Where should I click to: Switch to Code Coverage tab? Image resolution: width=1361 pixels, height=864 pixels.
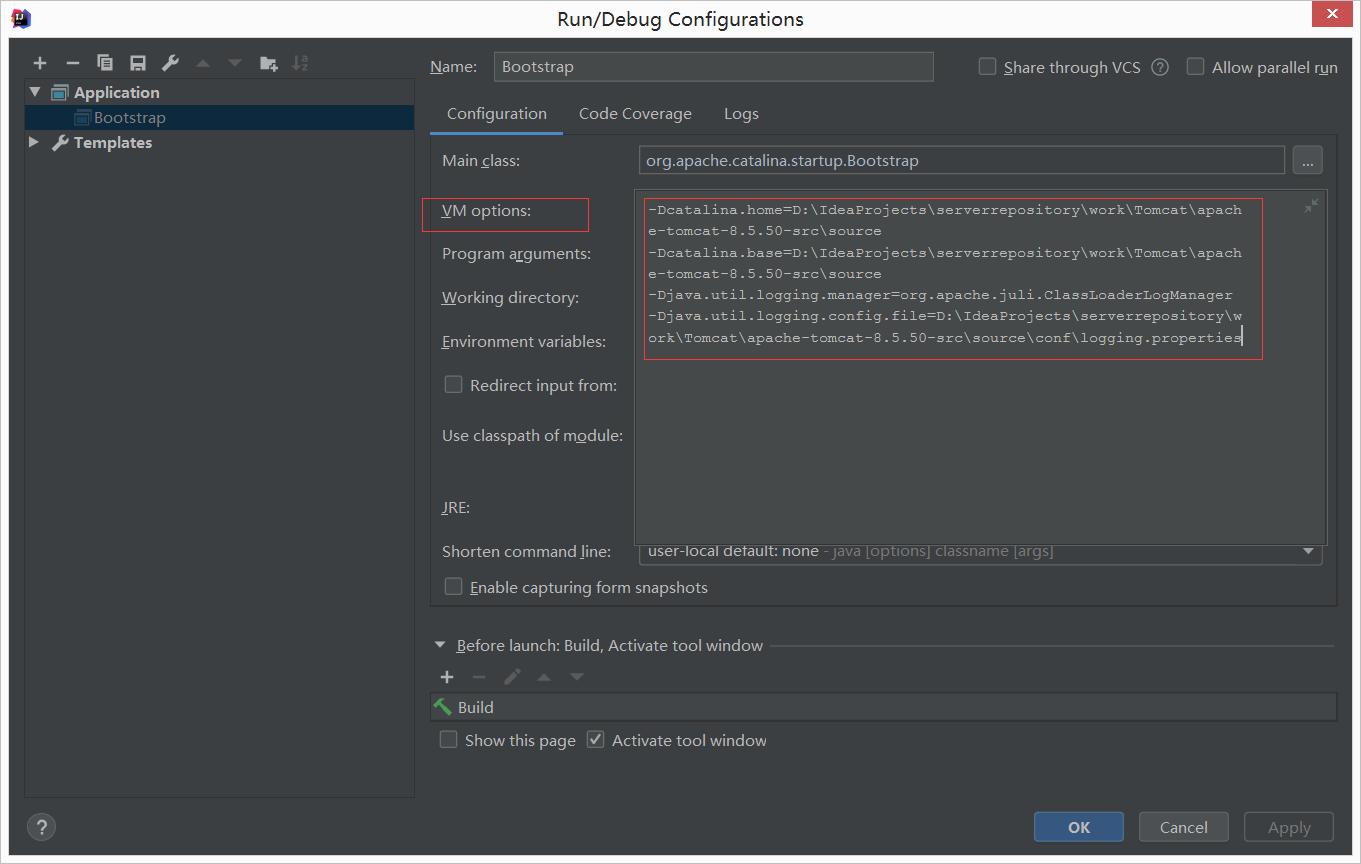click(635, 114)
